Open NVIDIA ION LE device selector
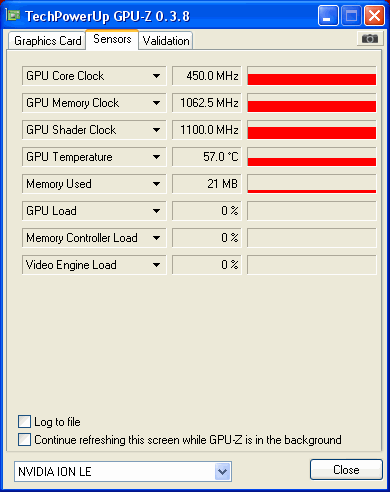 (123, 471)
